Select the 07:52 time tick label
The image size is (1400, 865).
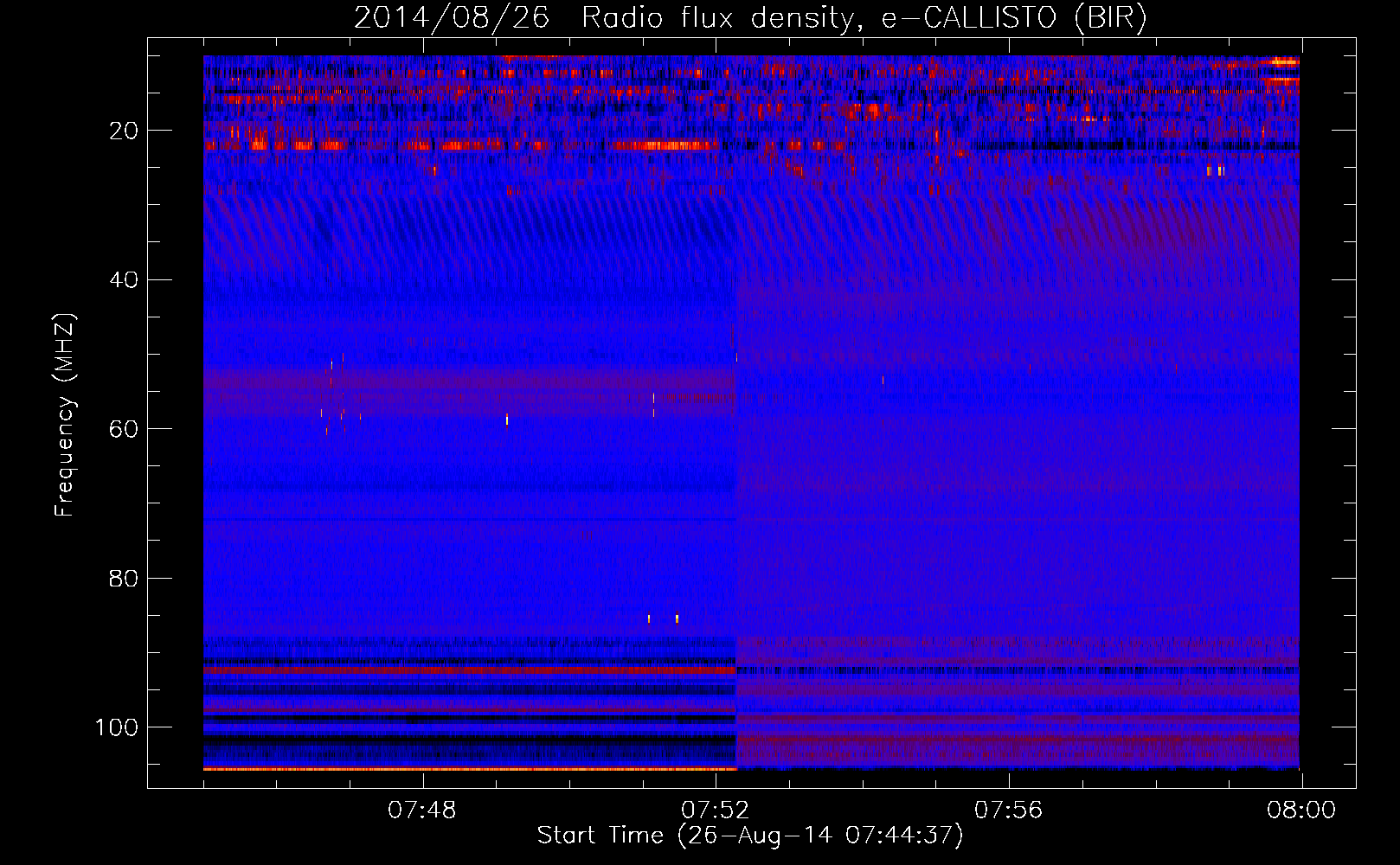click(x=716, y=811)
